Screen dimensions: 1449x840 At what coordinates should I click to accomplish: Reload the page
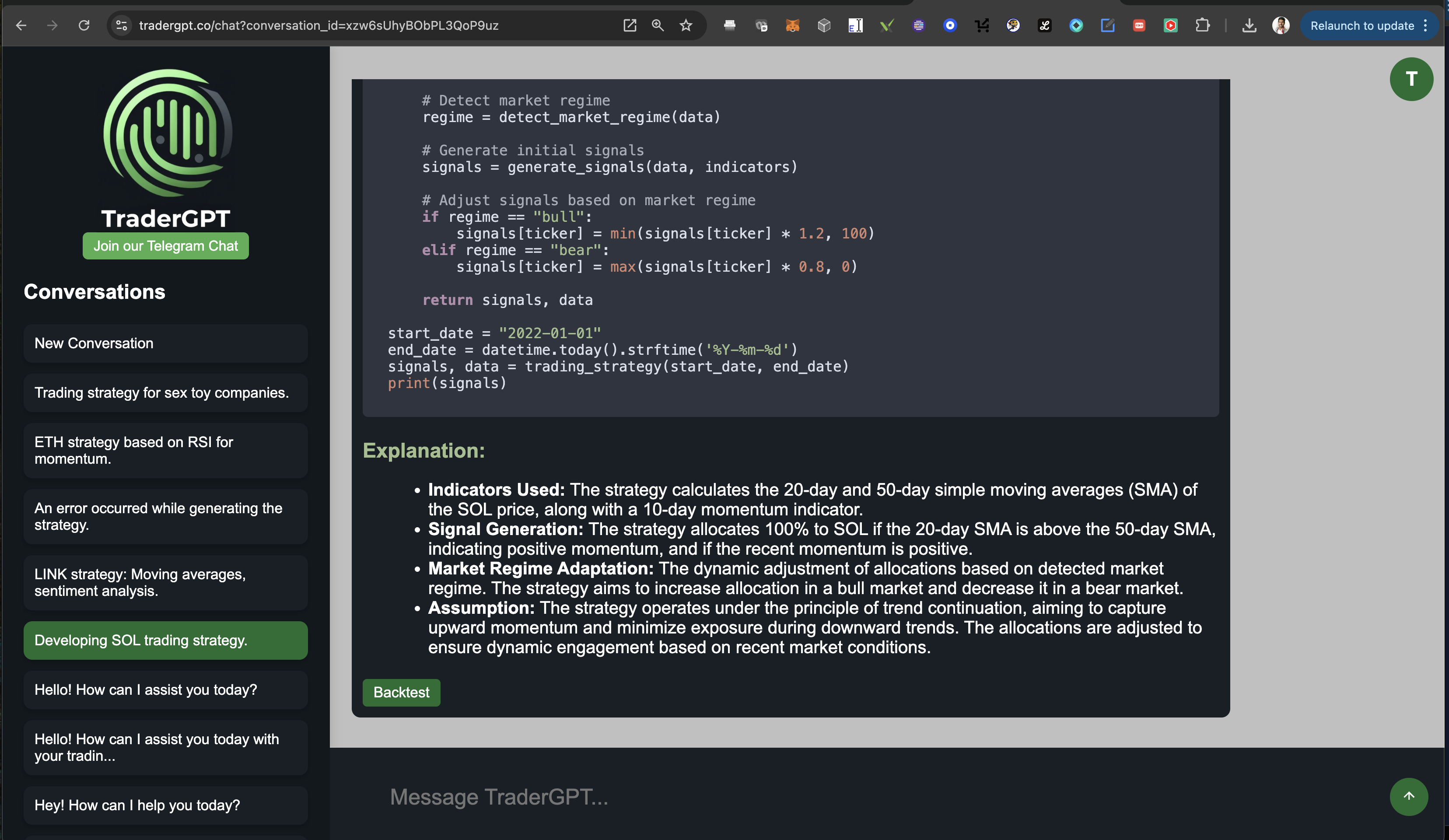[84, 25]
